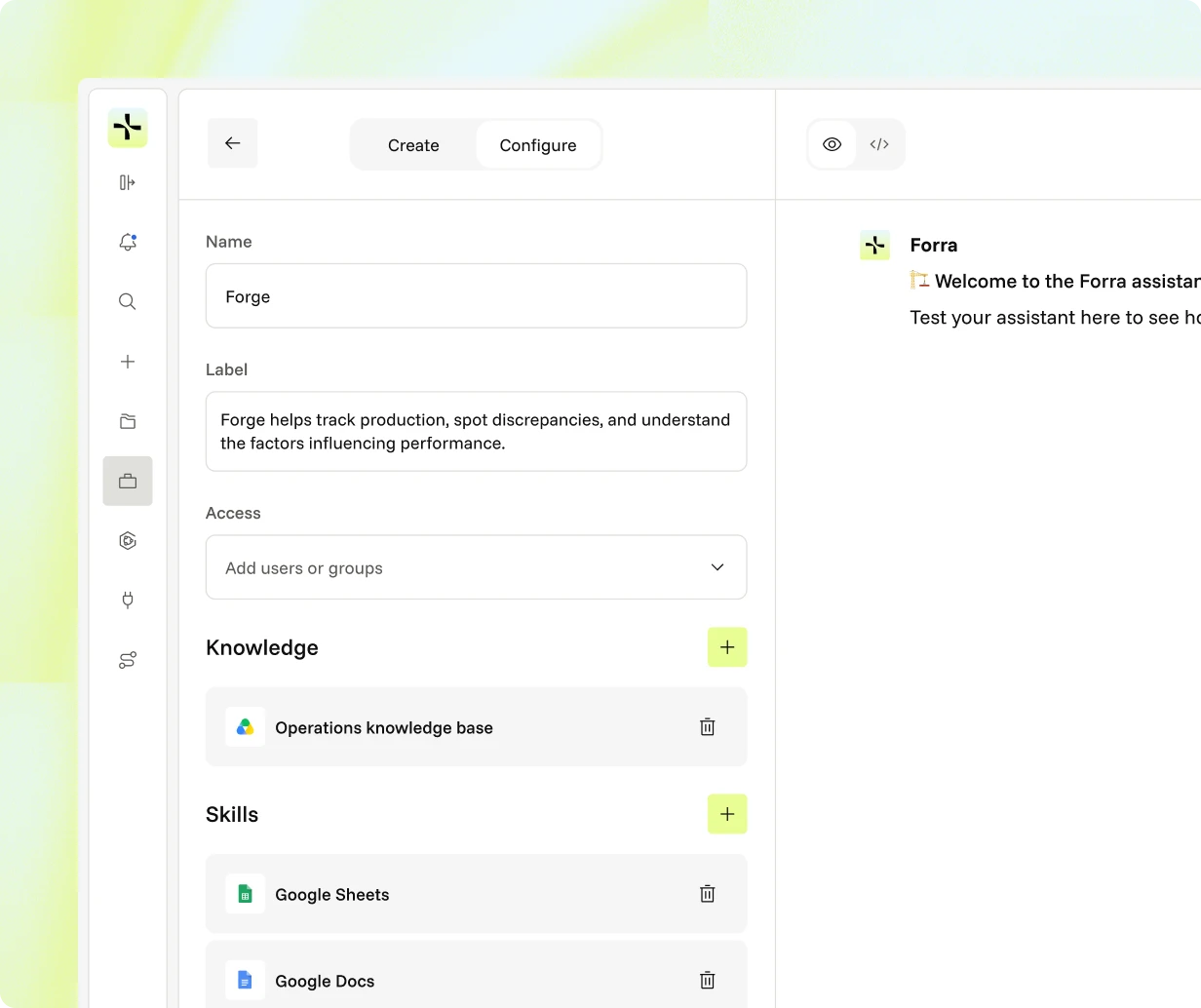
Task: Open notifications bell icon
Action: click(128, 242)
